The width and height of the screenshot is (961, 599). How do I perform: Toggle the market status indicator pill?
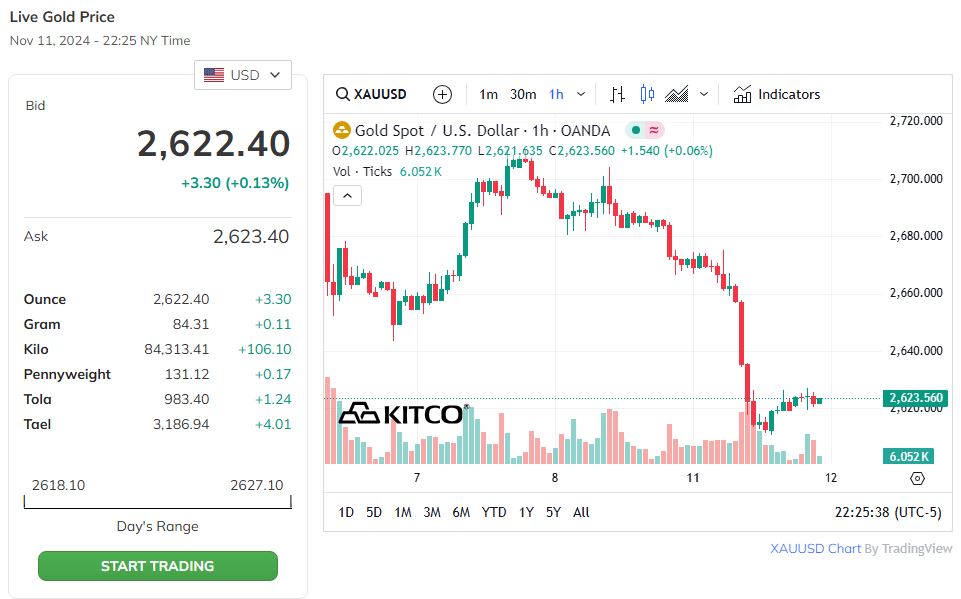tap(645, 130)
